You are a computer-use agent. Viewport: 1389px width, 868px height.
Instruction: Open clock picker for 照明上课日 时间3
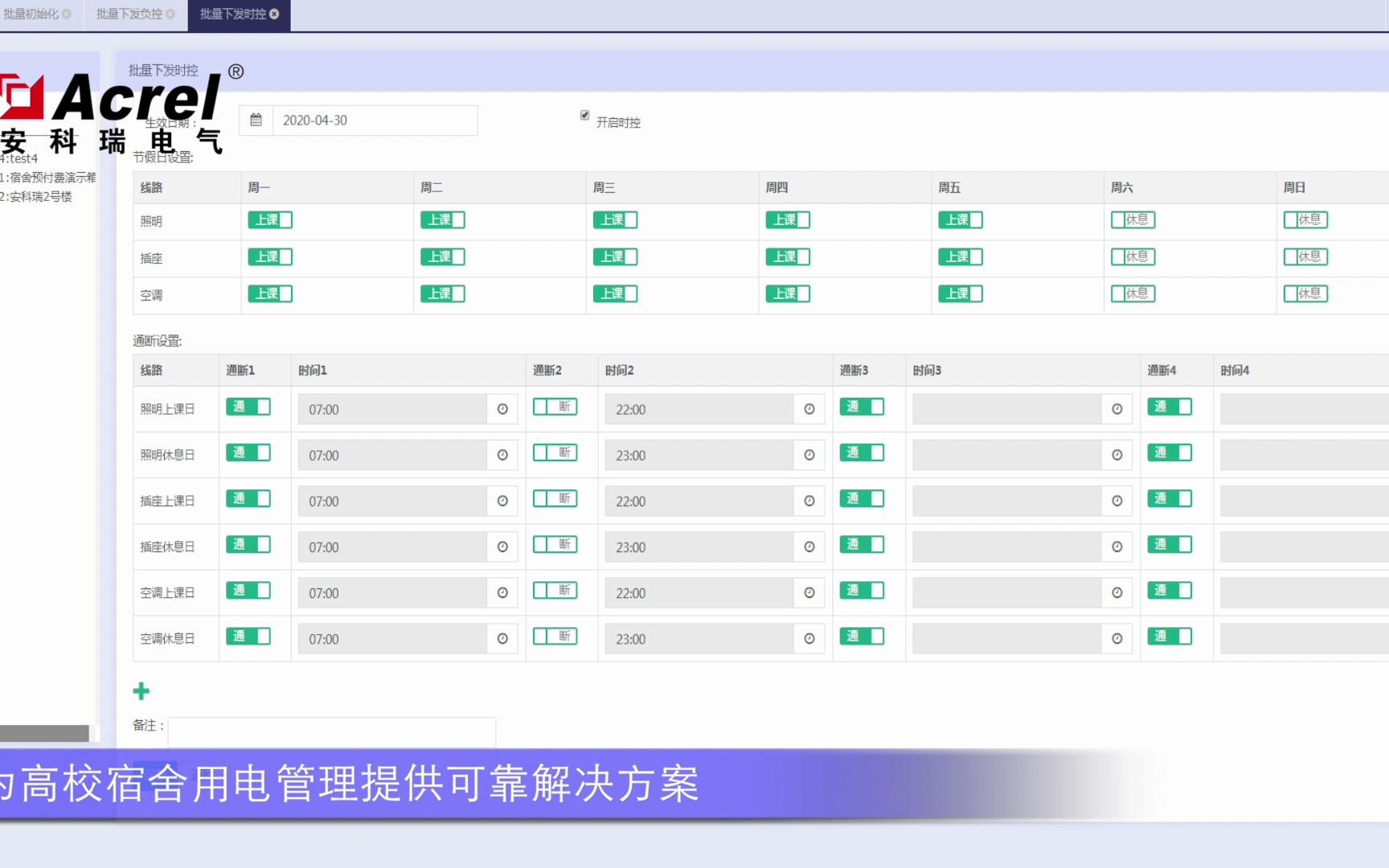tap(1117, 409)
